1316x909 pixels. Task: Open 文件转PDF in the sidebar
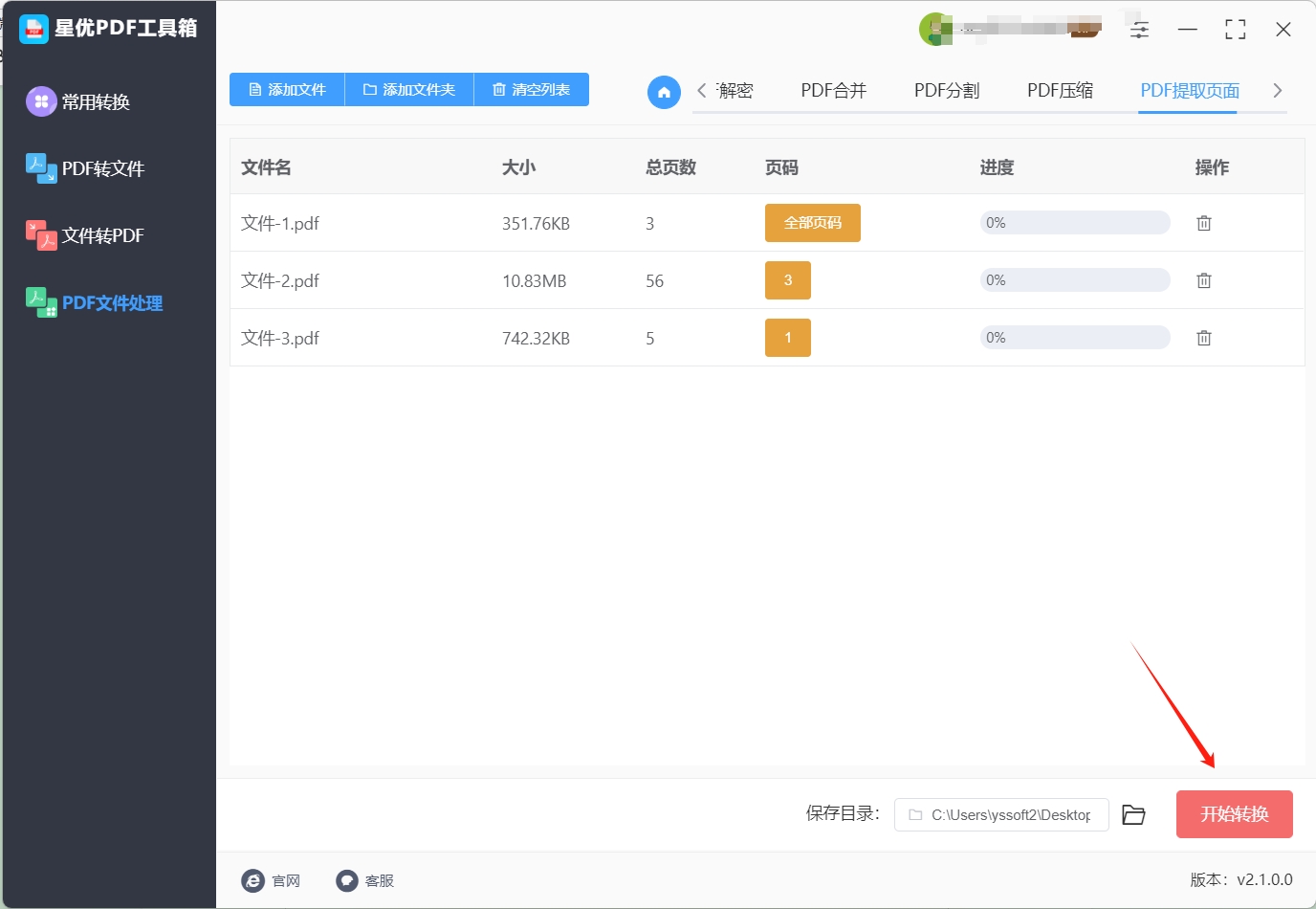tap(85, 235)
